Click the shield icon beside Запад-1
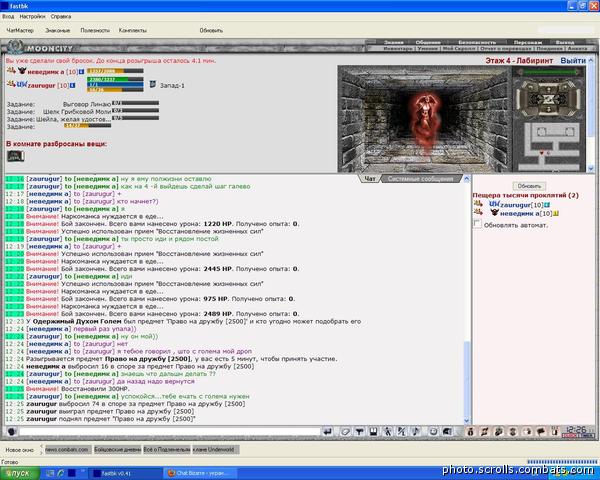 coord(153,85)
